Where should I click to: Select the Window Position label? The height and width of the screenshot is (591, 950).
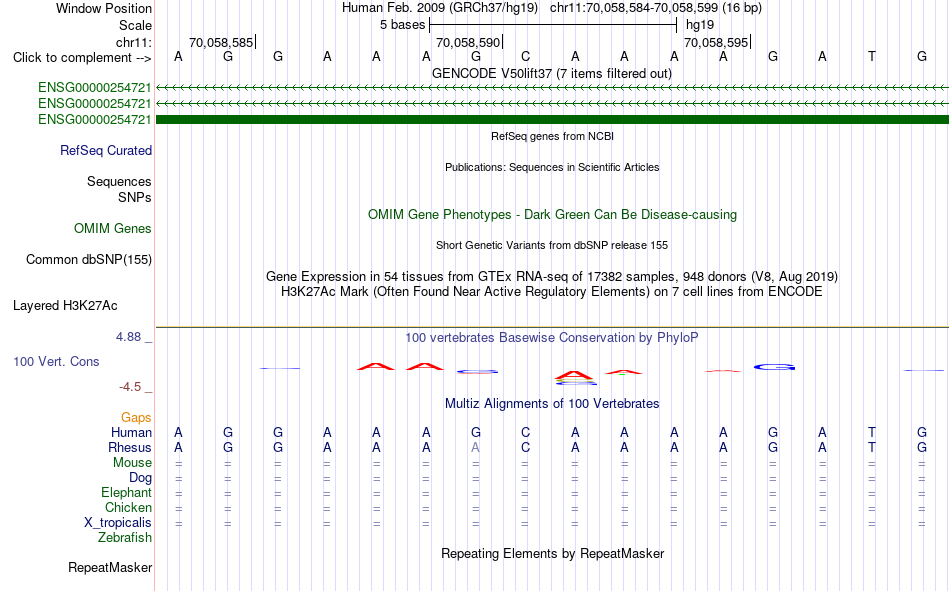(104, 8)
